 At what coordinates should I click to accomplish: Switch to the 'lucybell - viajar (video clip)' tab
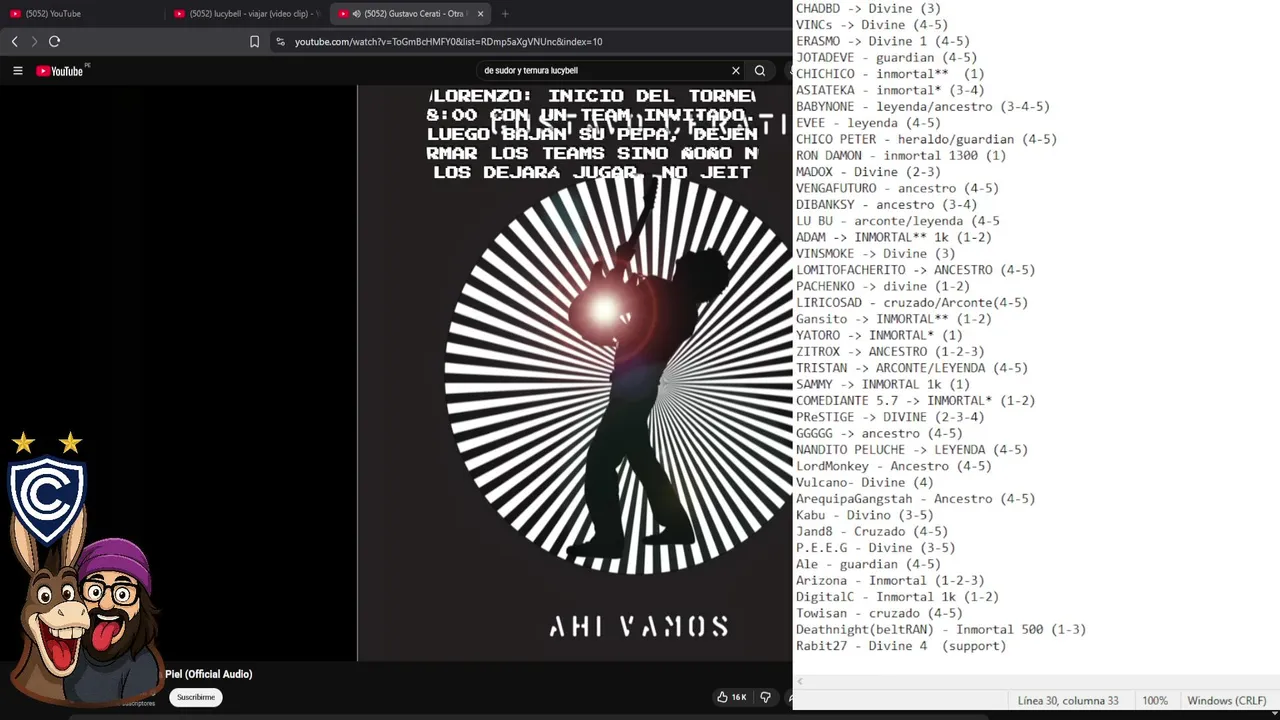click(x=248, y=13)
